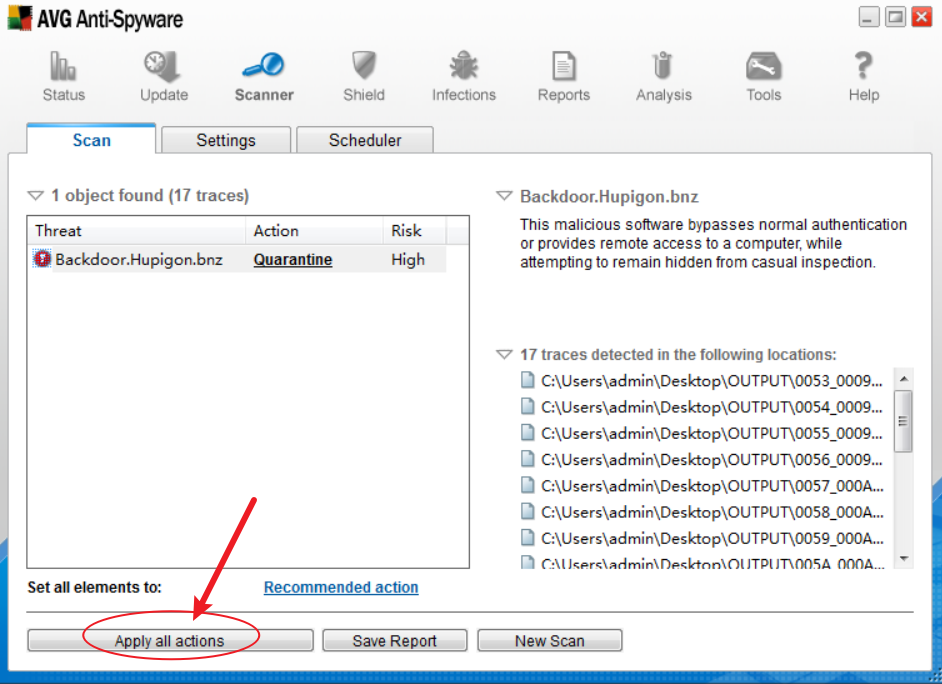Viewport: 942px width, 684px height.
Task: Open the Shield section icon
Action: coord(363,65)
